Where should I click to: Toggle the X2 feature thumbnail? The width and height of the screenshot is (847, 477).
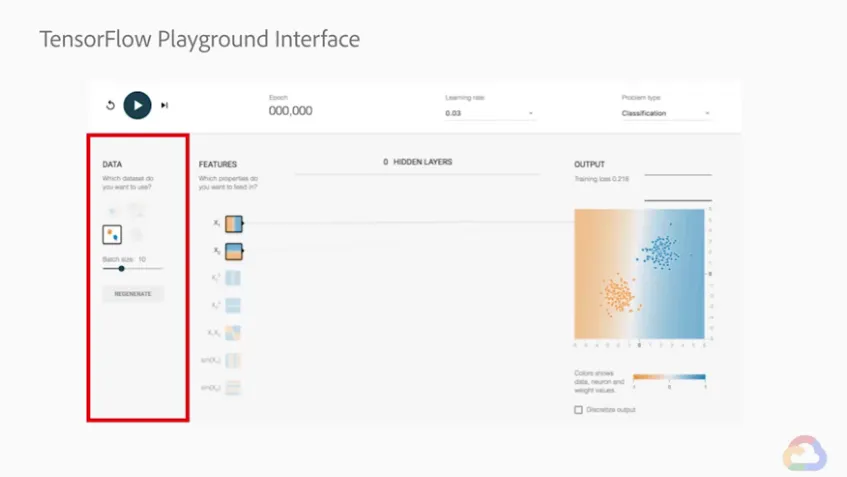click(234, 251)
